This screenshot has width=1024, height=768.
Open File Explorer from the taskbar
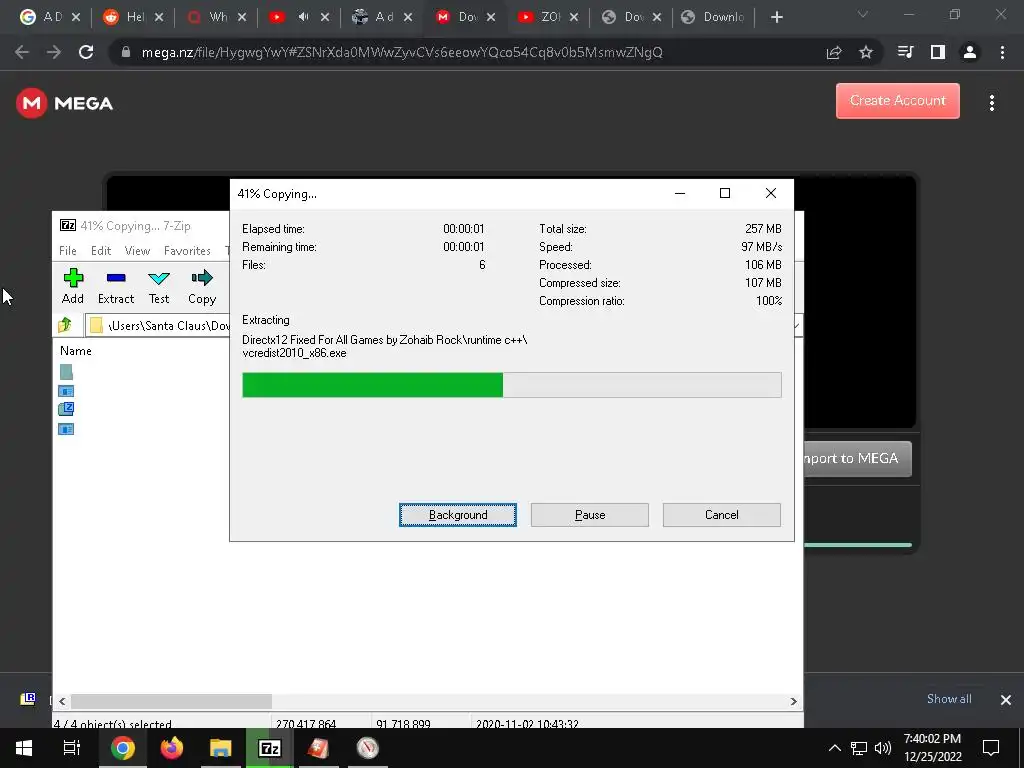tap(221, 748)
